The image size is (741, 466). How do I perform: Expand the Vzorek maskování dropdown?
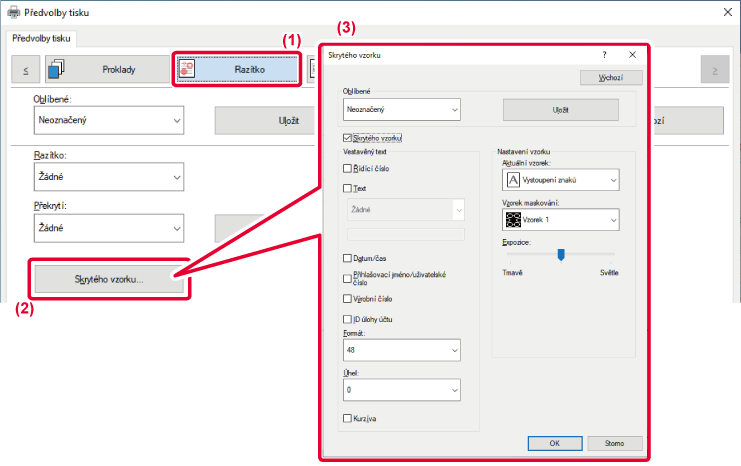point(560,219)
